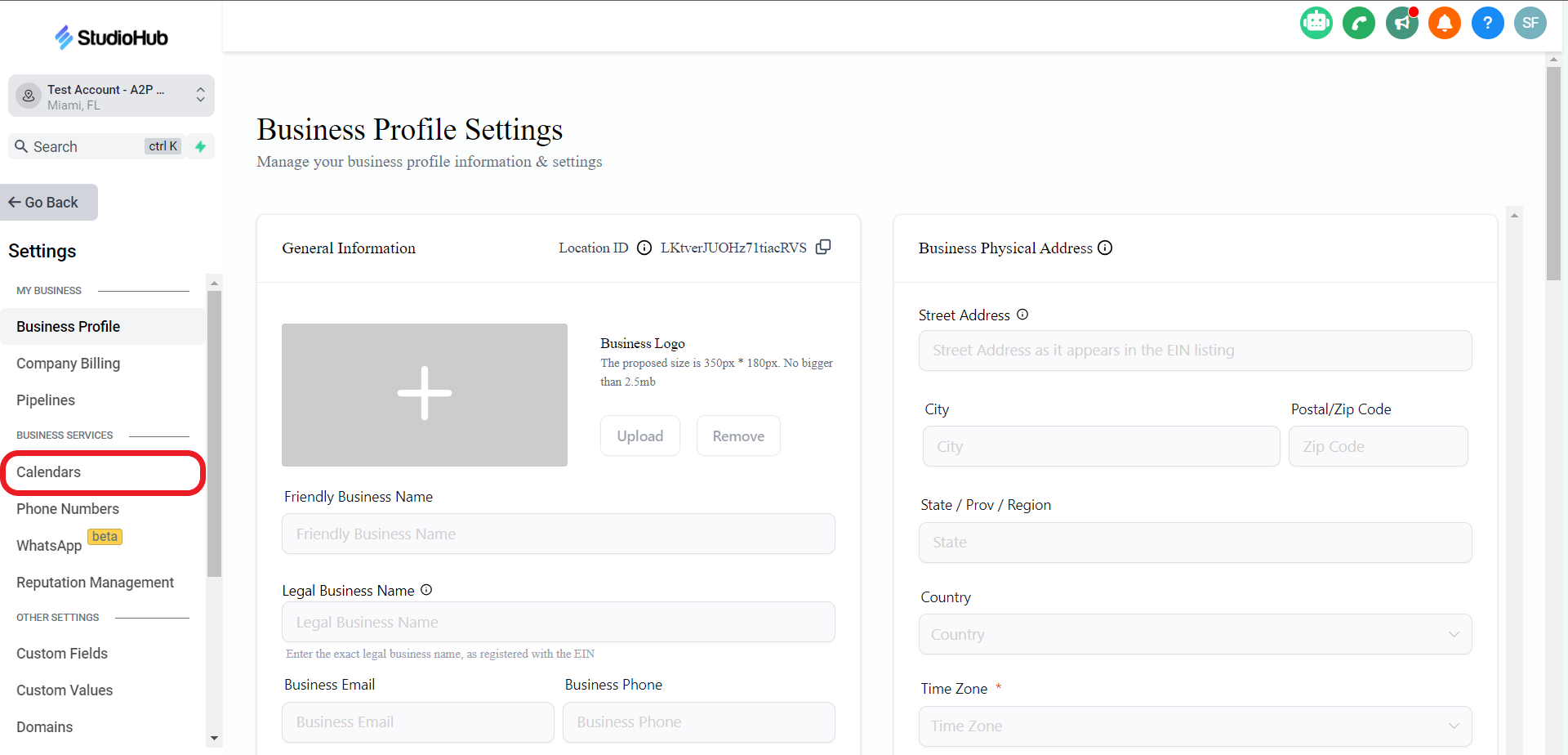This screenshot has height=755, width=1568.
Task: Click the State input field
Action: (x=1195, y=543)
